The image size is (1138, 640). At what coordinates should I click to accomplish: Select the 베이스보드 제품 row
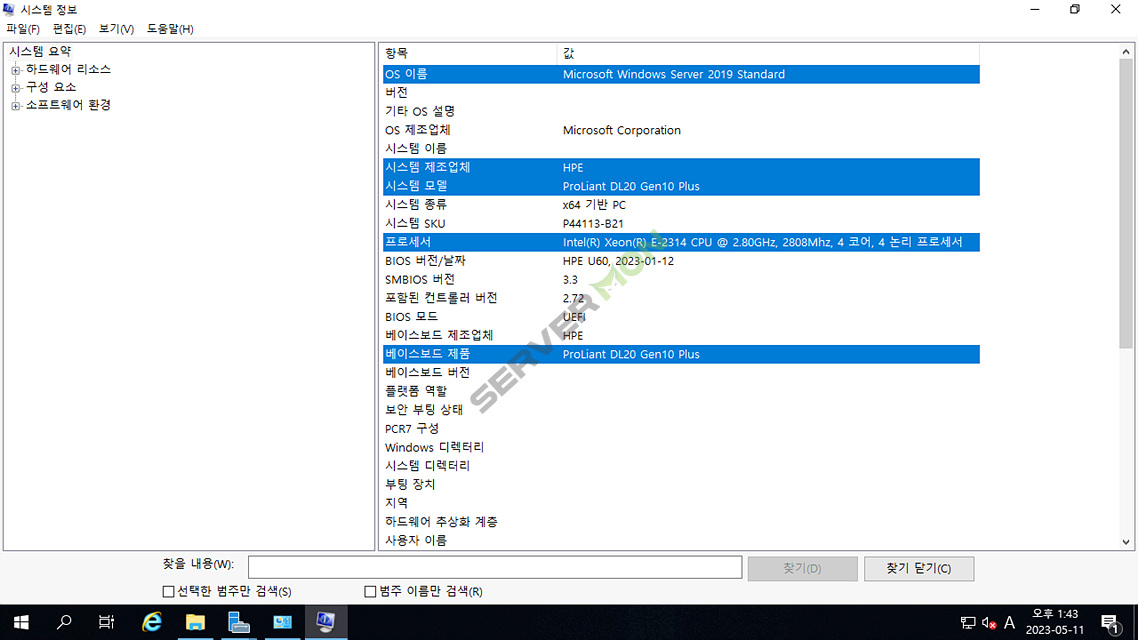click(681, 354)
